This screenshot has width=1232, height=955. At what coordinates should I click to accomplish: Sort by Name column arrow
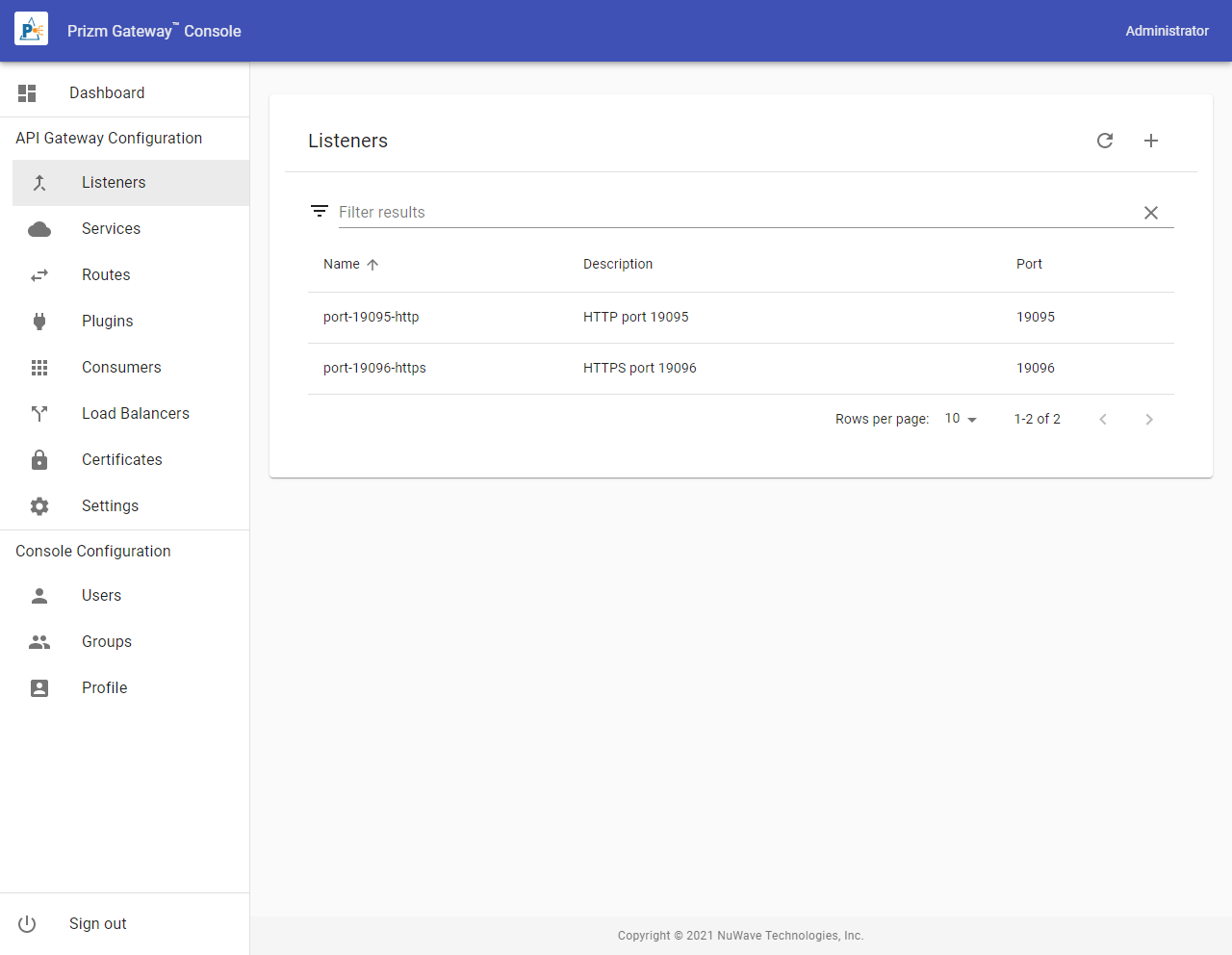click(x=372, y=265)
